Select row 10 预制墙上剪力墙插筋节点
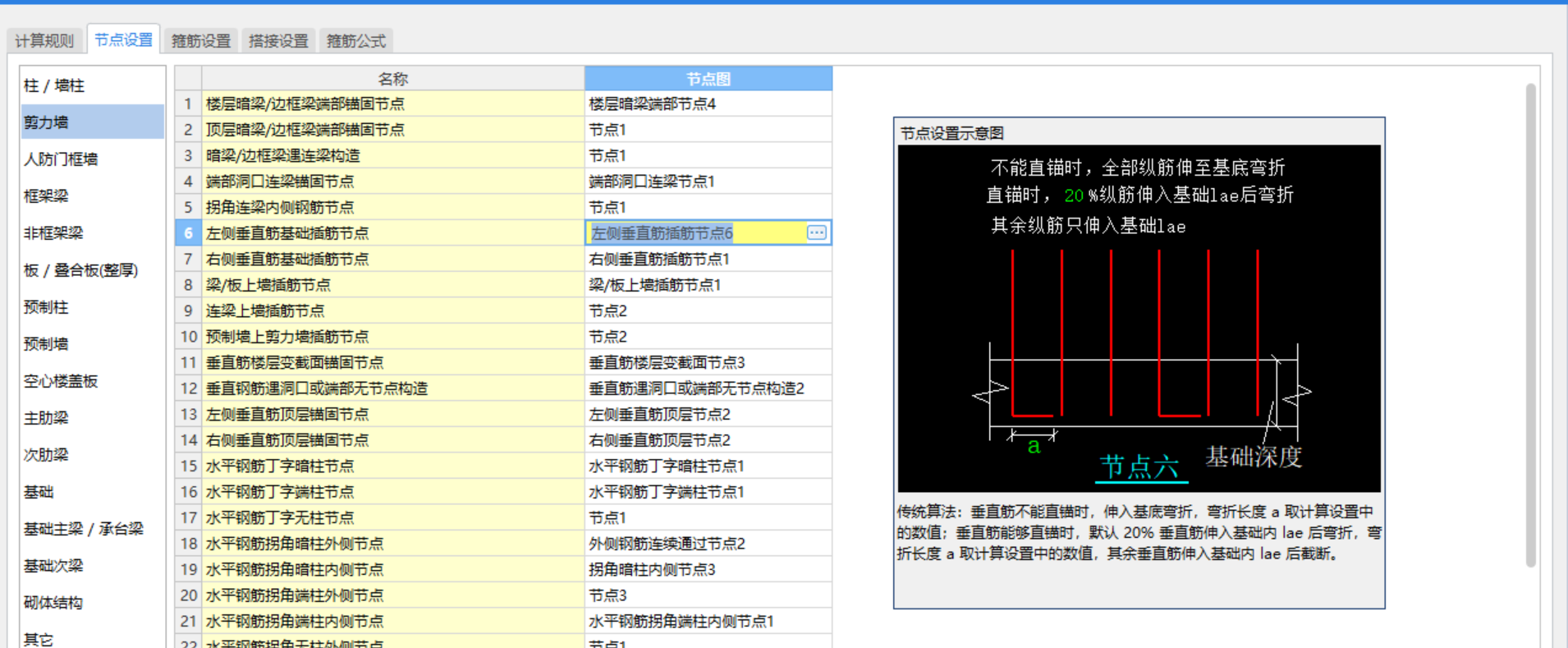 393,337
